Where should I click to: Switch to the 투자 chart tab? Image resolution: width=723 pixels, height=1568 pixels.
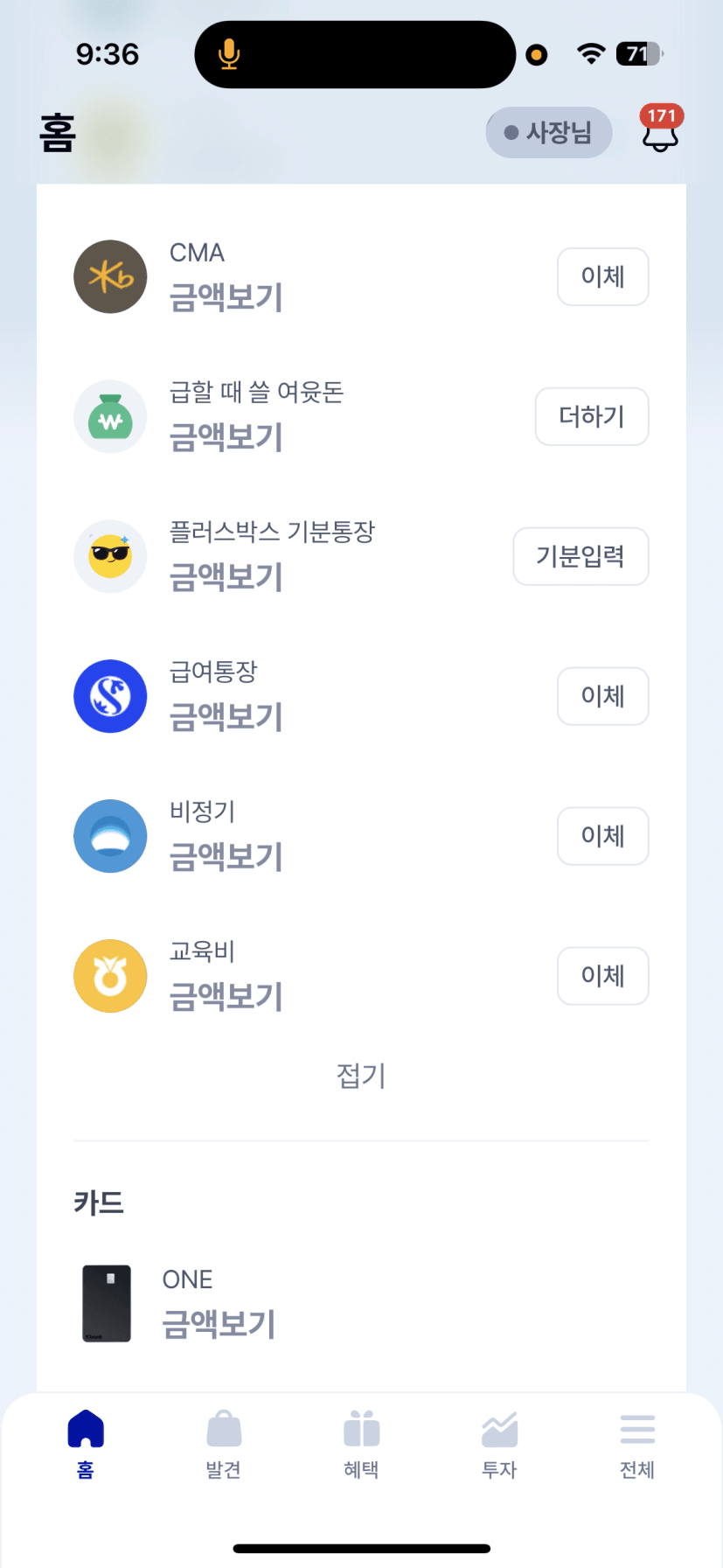pos(499,1444)
